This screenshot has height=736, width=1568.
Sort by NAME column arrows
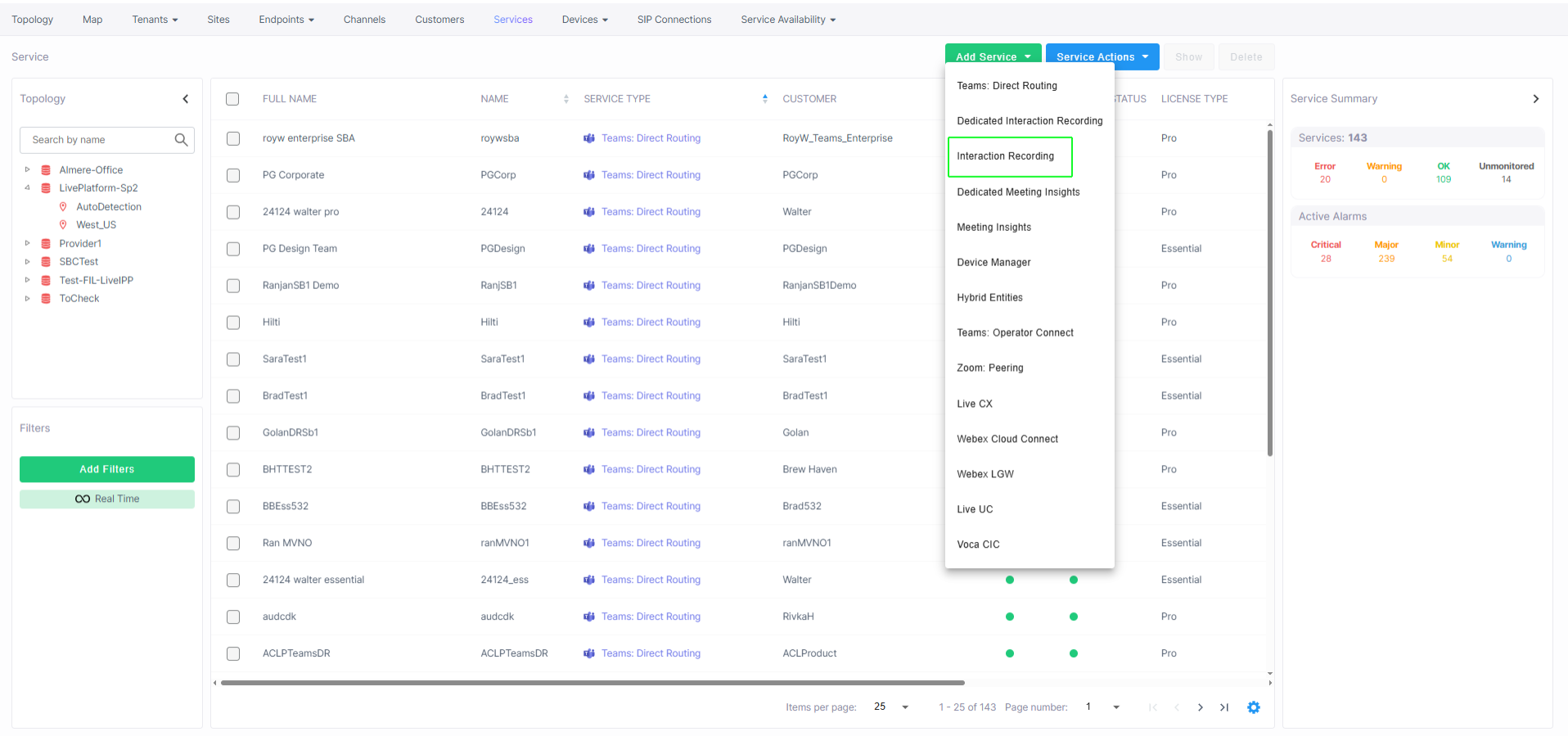[x=566, y=99]
